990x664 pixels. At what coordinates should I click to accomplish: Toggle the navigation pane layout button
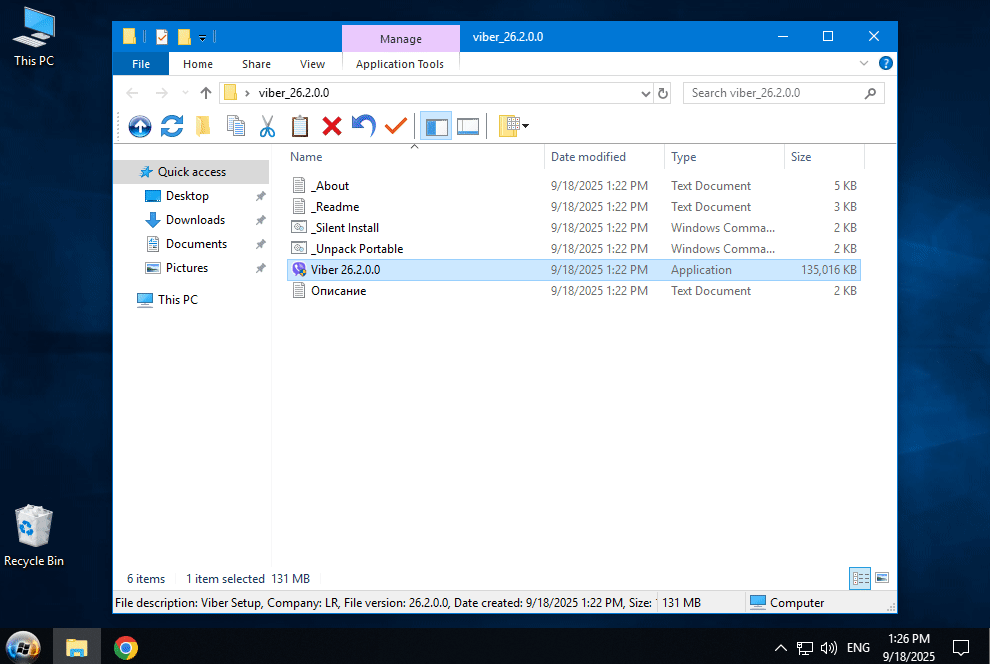pos(436,126)
